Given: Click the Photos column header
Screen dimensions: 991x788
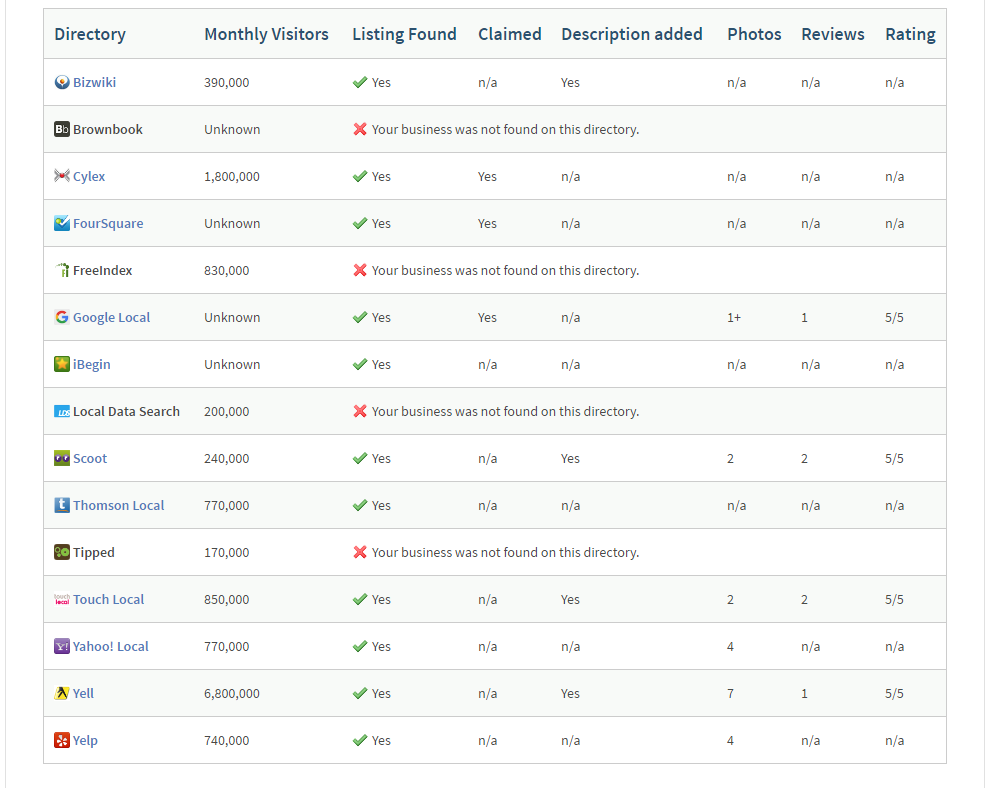Looking at the screenshot, I should tap(754, 34).
